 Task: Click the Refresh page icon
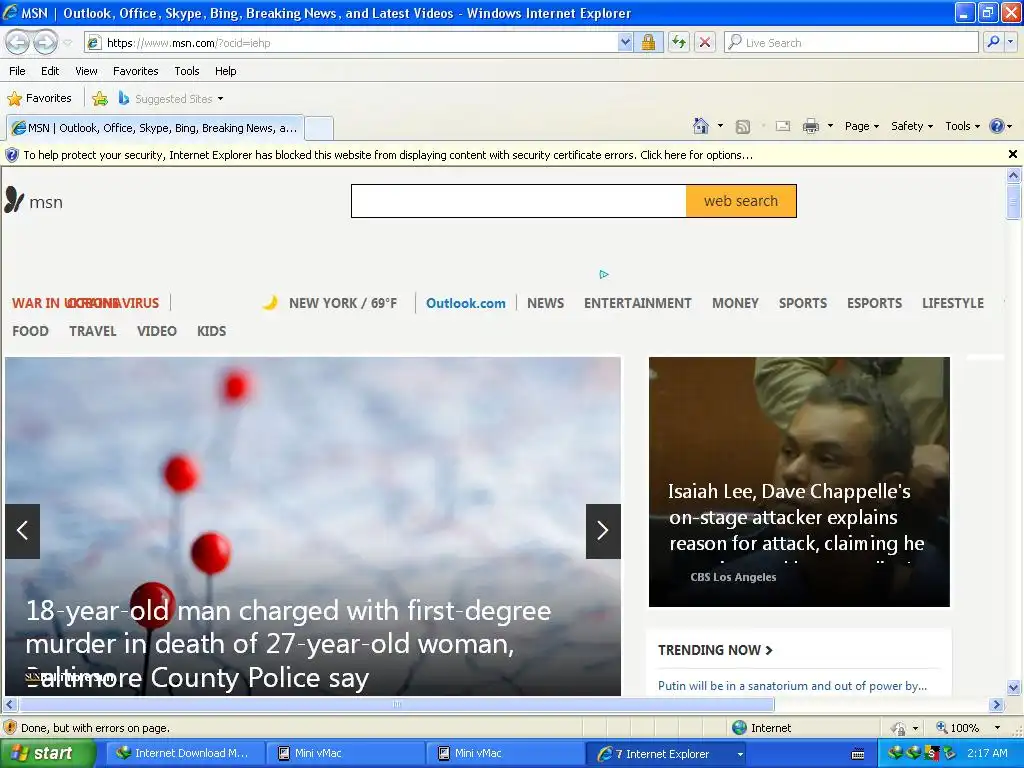pyautogui.click(x=679, y=42)
